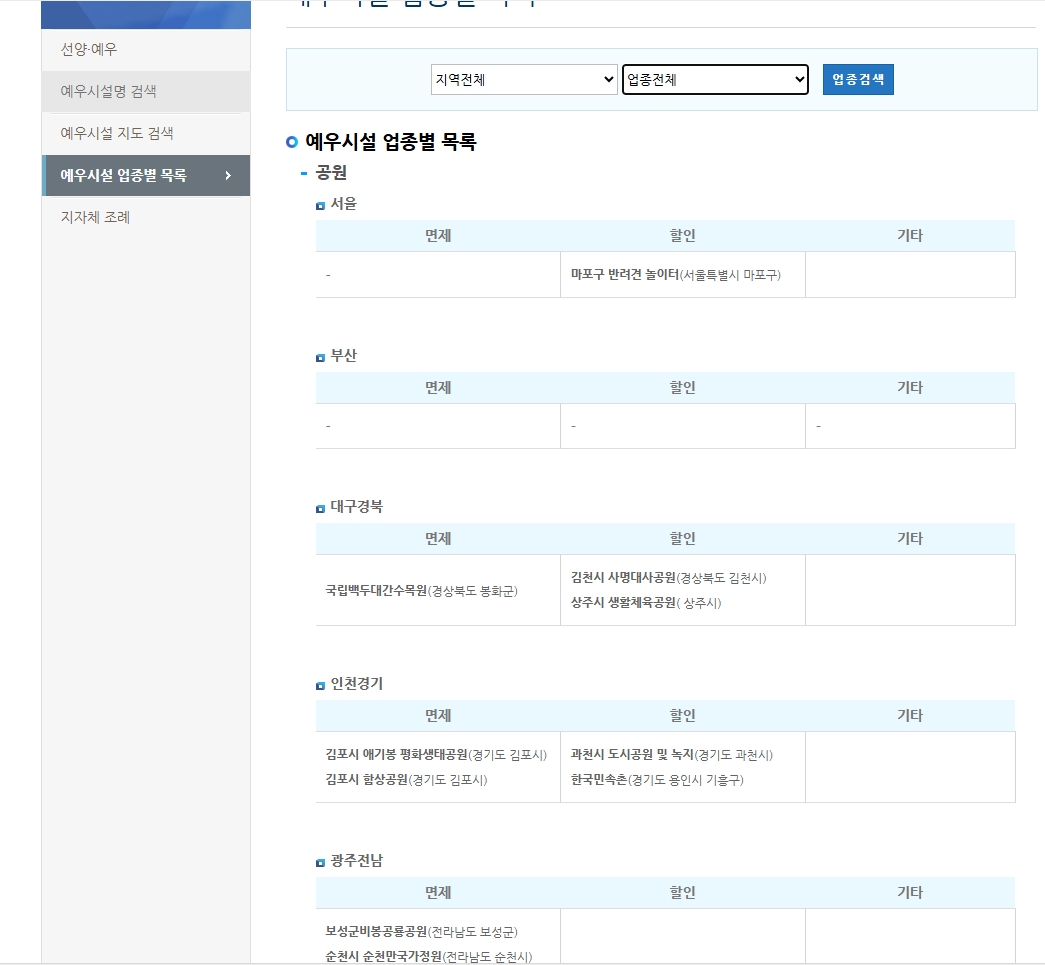The image size is (1045, 965).
Task: Click the square bullet icon next to 대구경북
Action: point(321,504)
